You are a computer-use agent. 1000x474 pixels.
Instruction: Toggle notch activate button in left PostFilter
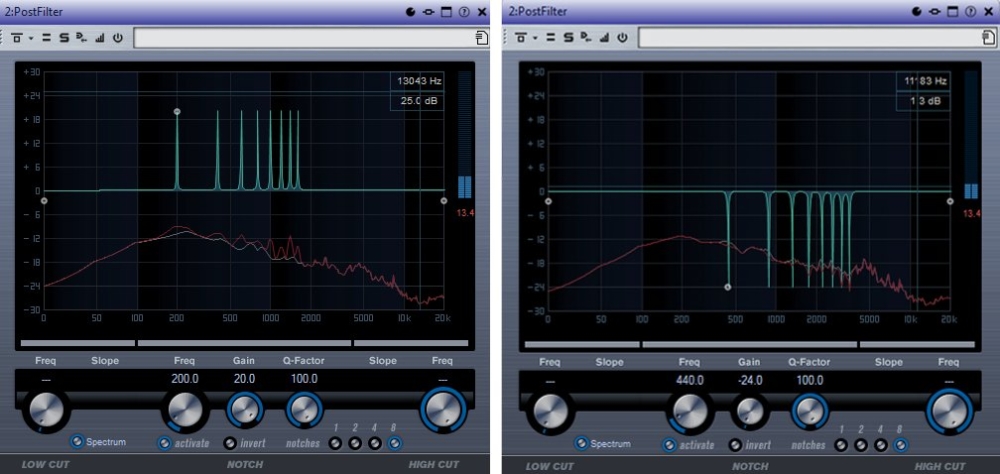coord(165,443)
